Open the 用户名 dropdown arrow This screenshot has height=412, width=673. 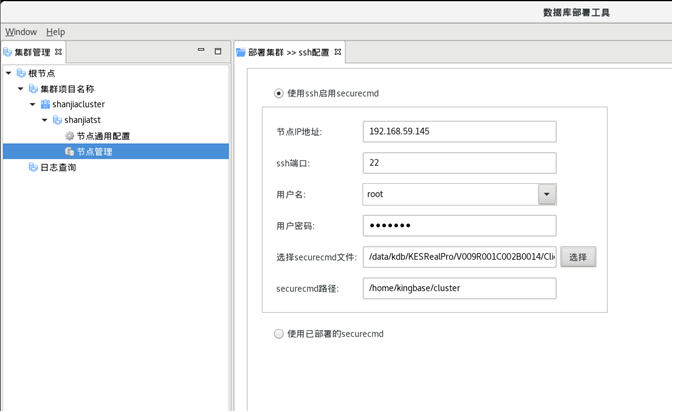tap(547, 194)
